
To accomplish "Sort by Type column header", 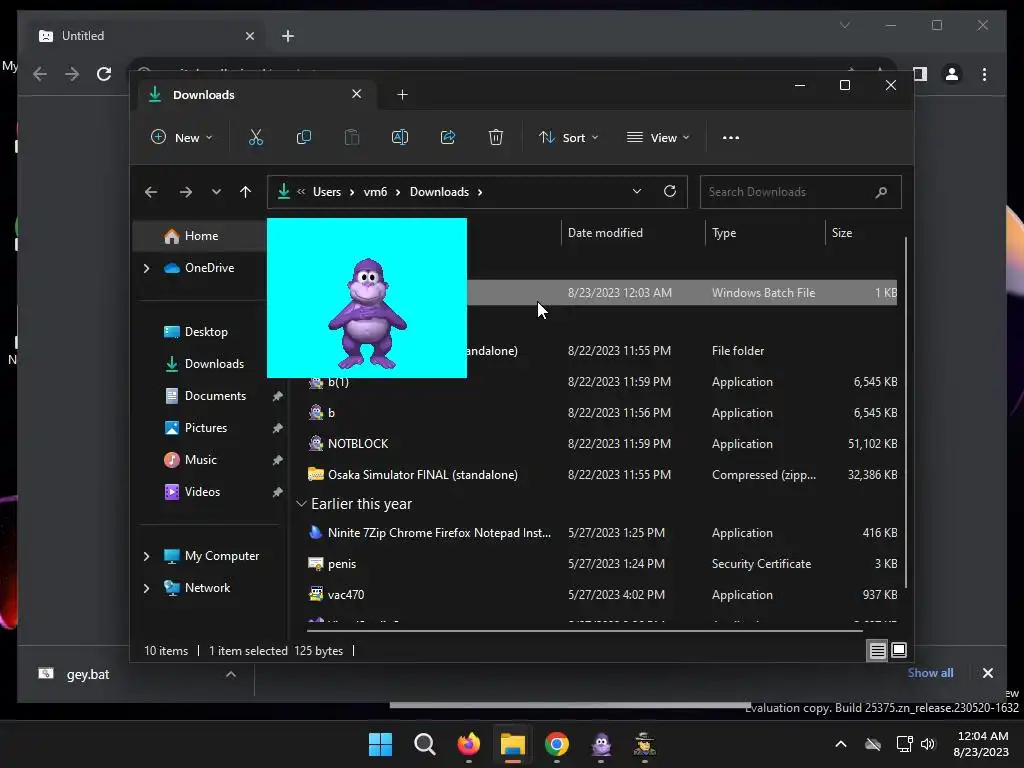I will pos(765,233).
